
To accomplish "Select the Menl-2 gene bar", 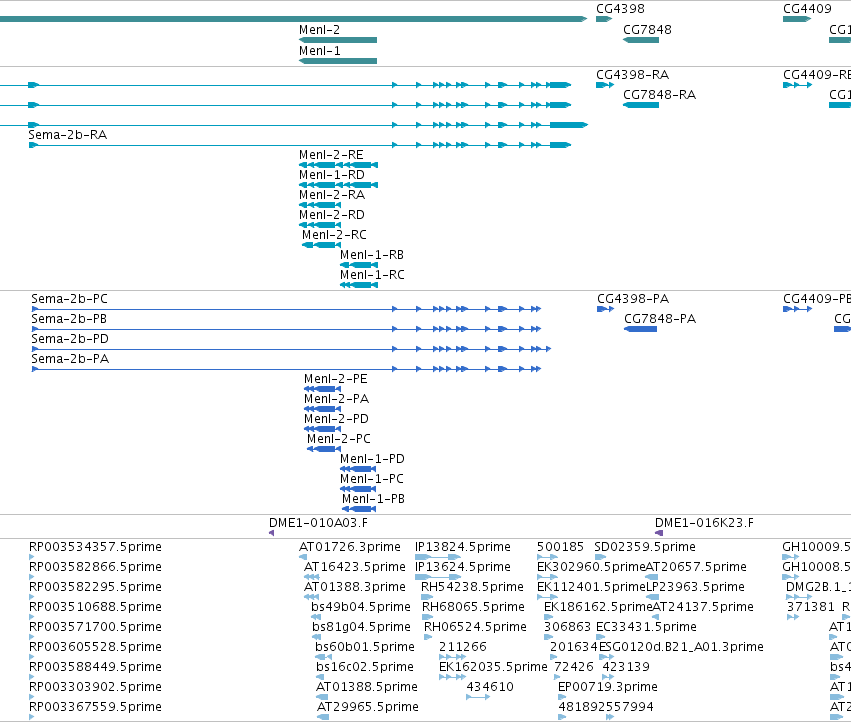I will (338, 40).
